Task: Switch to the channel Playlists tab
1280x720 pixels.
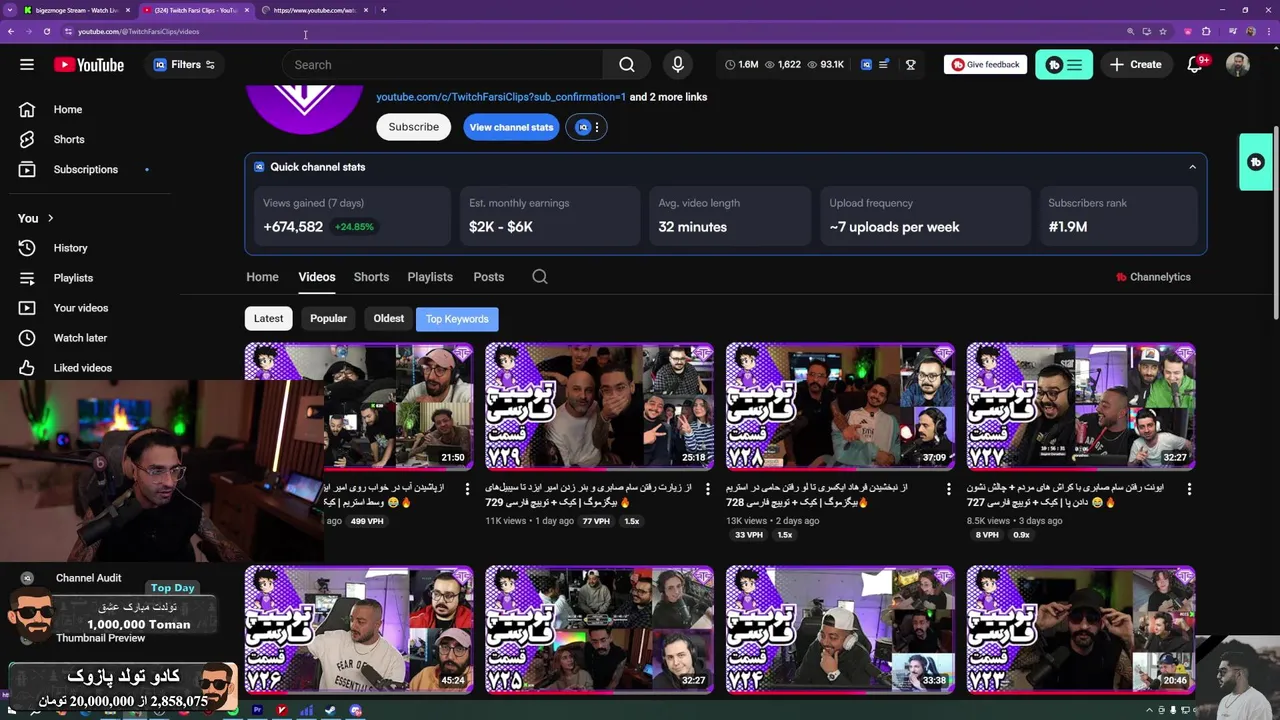Action: point(430,277)
